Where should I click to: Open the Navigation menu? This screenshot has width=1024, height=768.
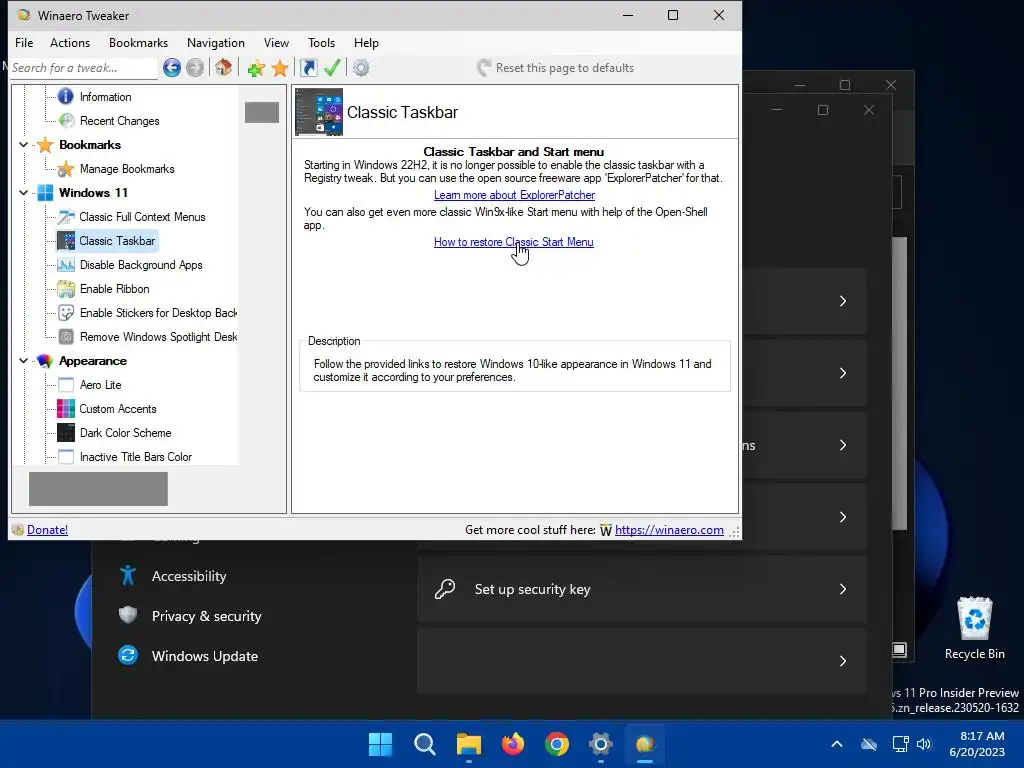[x=216, y=42]
